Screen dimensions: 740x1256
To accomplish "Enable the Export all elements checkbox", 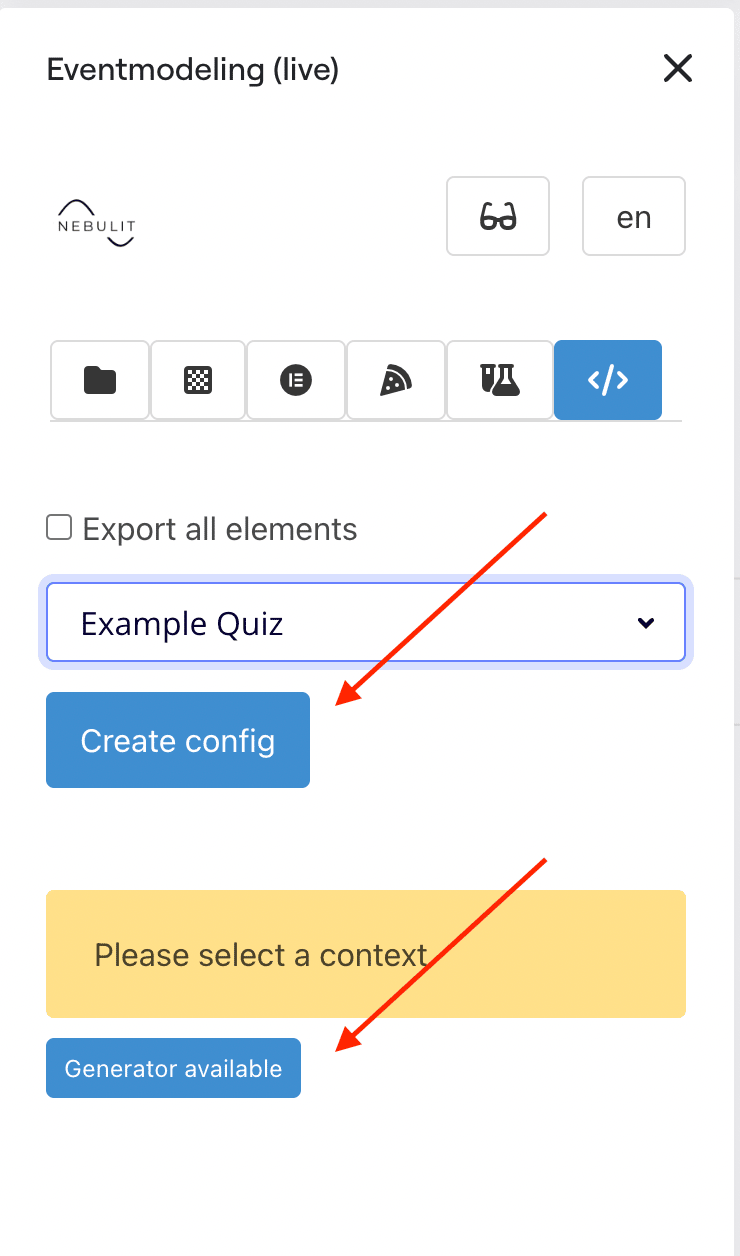I will point(59,527).
